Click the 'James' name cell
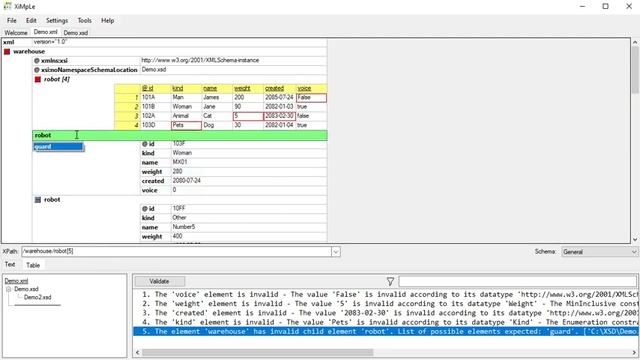640x360 pixels. pos(217,98)
